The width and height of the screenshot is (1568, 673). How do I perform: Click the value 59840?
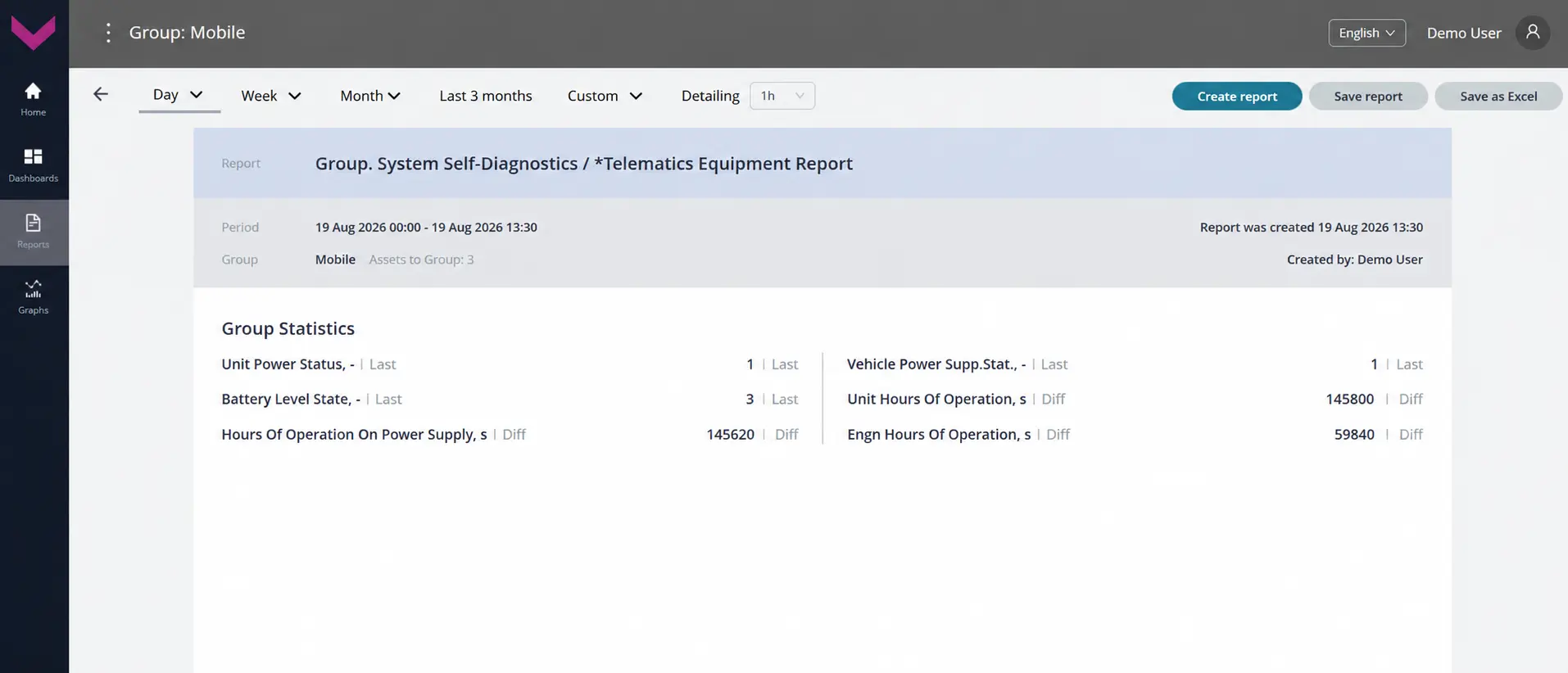click(x=1354, y=435)
